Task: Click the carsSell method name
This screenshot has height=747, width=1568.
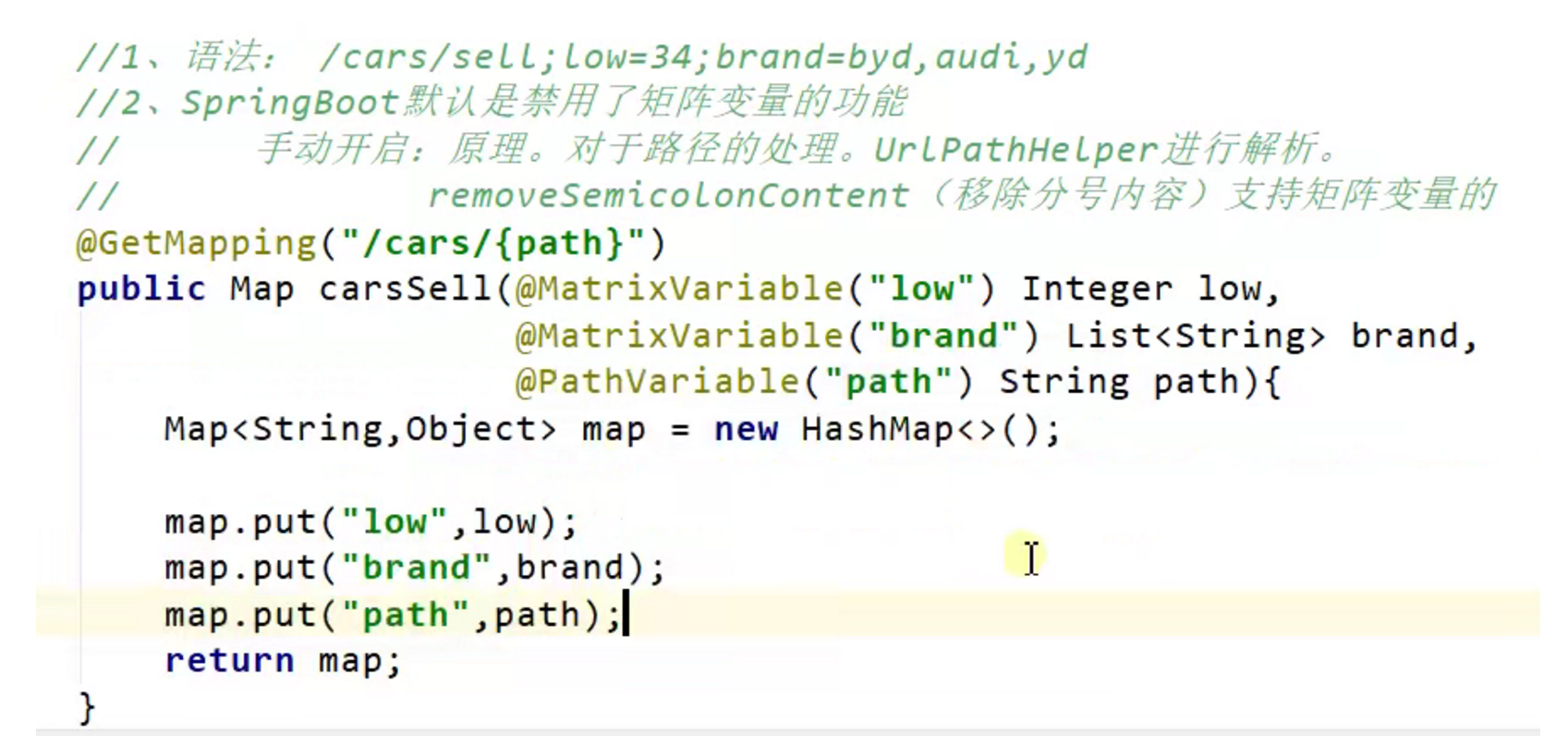Action: coord(405,289)
